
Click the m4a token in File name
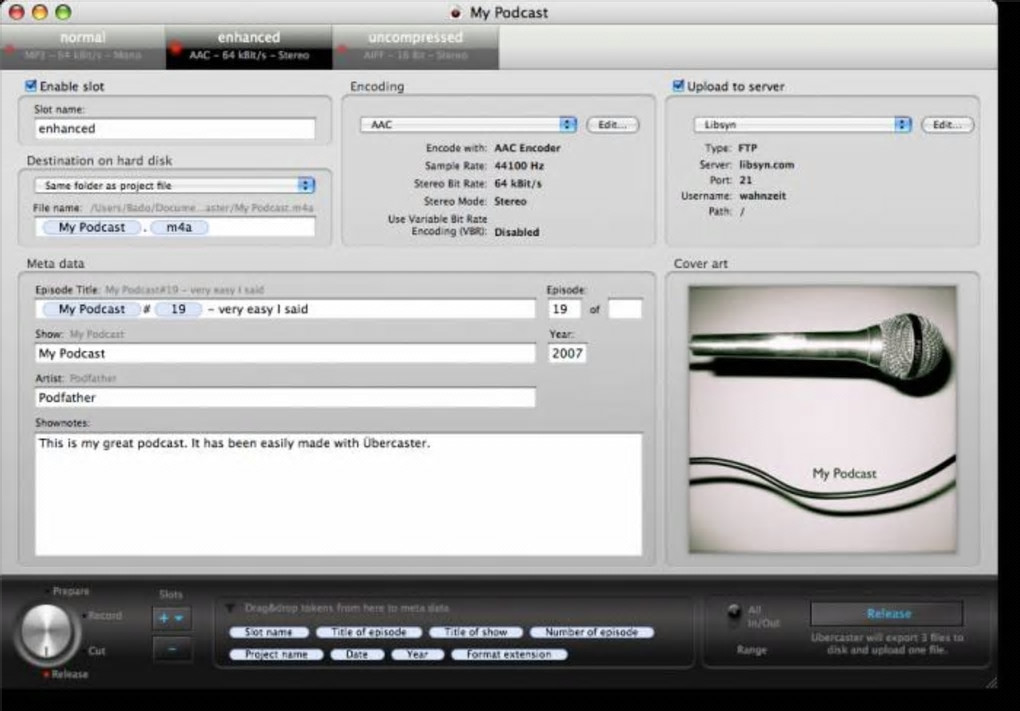point(179,227)
